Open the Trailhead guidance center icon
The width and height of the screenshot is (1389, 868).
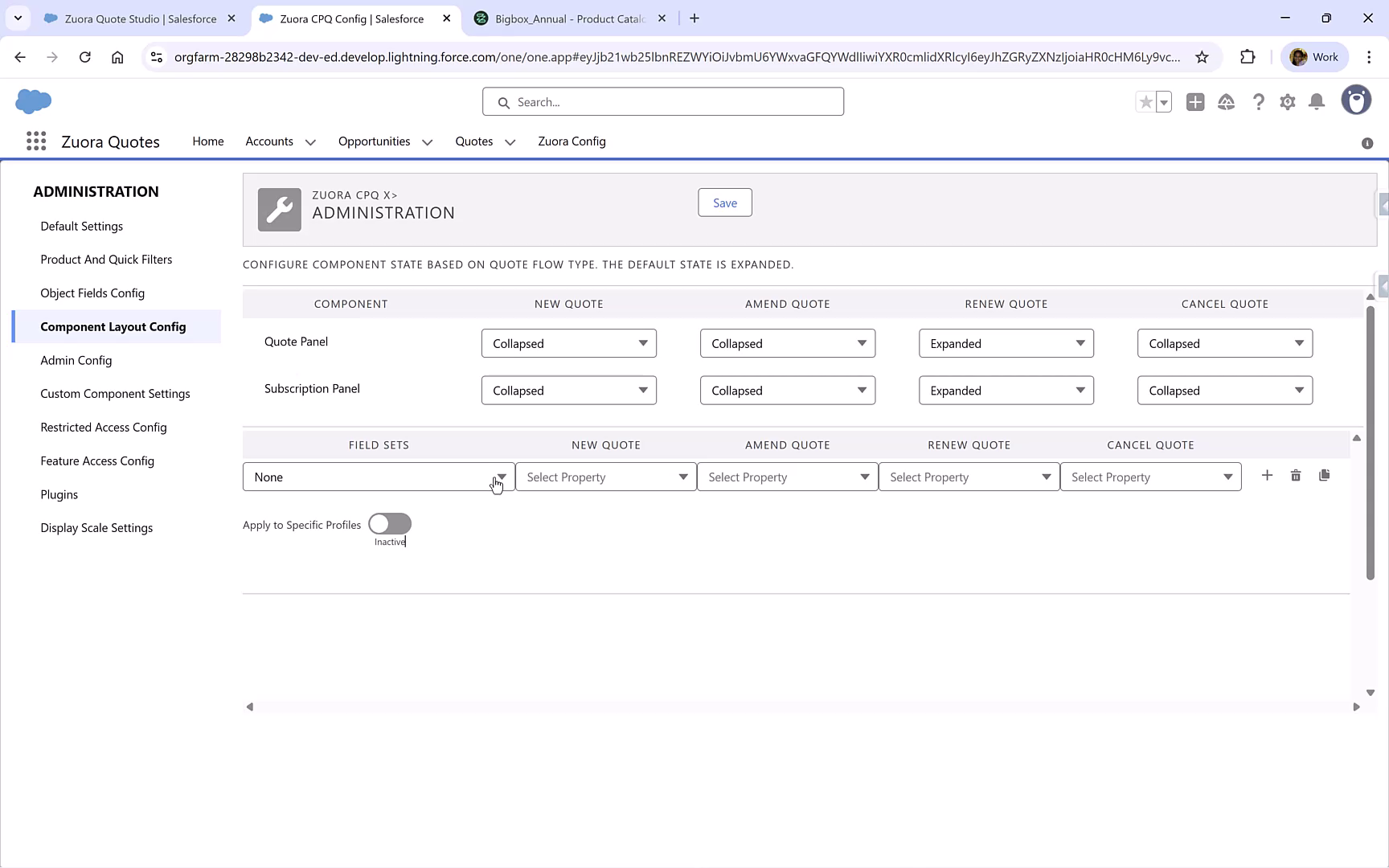(1227, 102)
